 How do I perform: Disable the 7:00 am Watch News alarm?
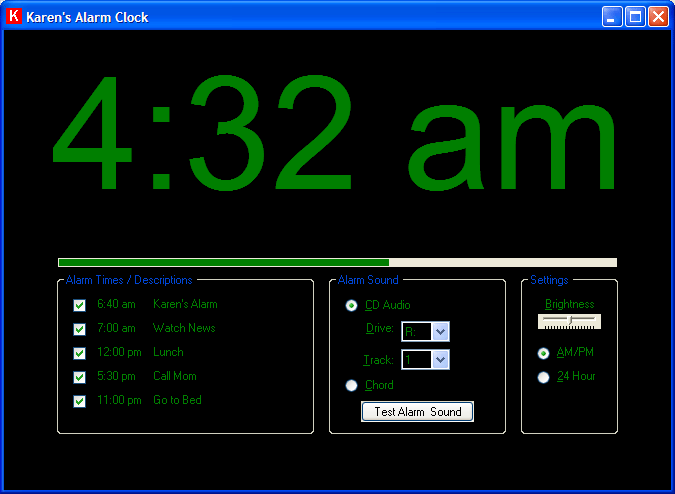[x=80, y=329]
